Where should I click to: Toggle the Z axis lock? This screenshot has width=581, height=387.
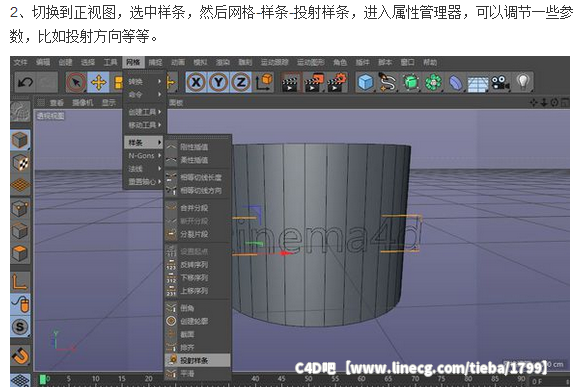click(241, 82)
